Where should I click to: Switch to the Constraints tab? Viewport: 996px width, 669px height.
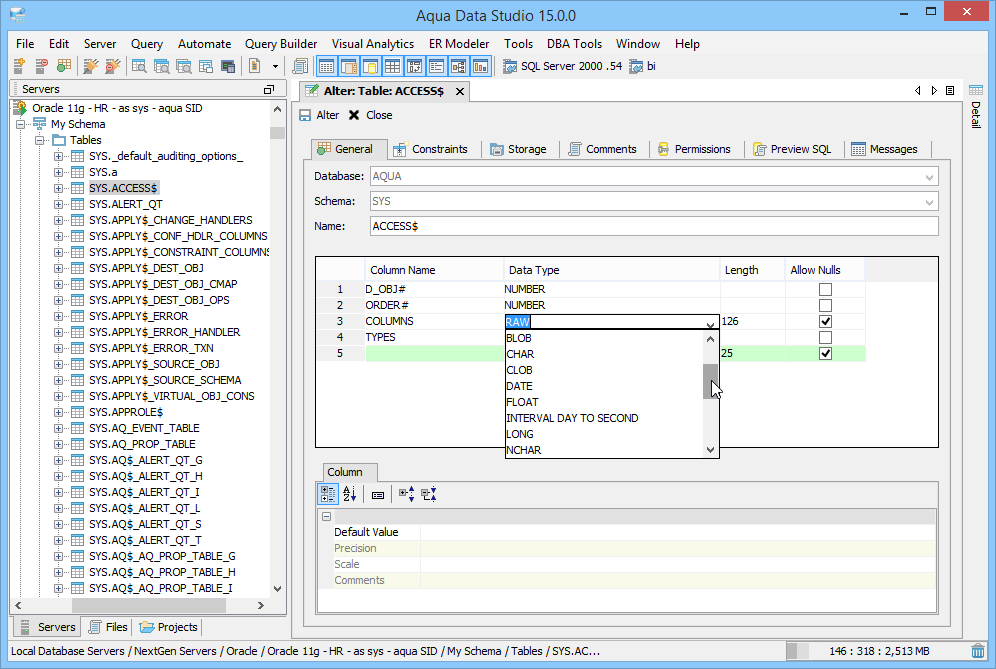point(431,149)
